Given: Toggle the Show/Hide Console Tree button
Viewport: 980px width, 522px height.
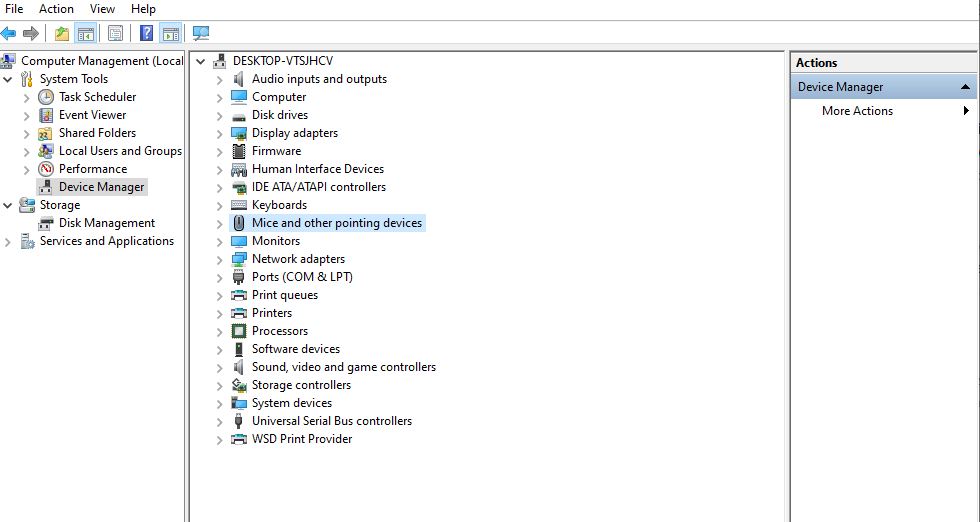Looking at the screenshot, I should (x=86, y=33).
